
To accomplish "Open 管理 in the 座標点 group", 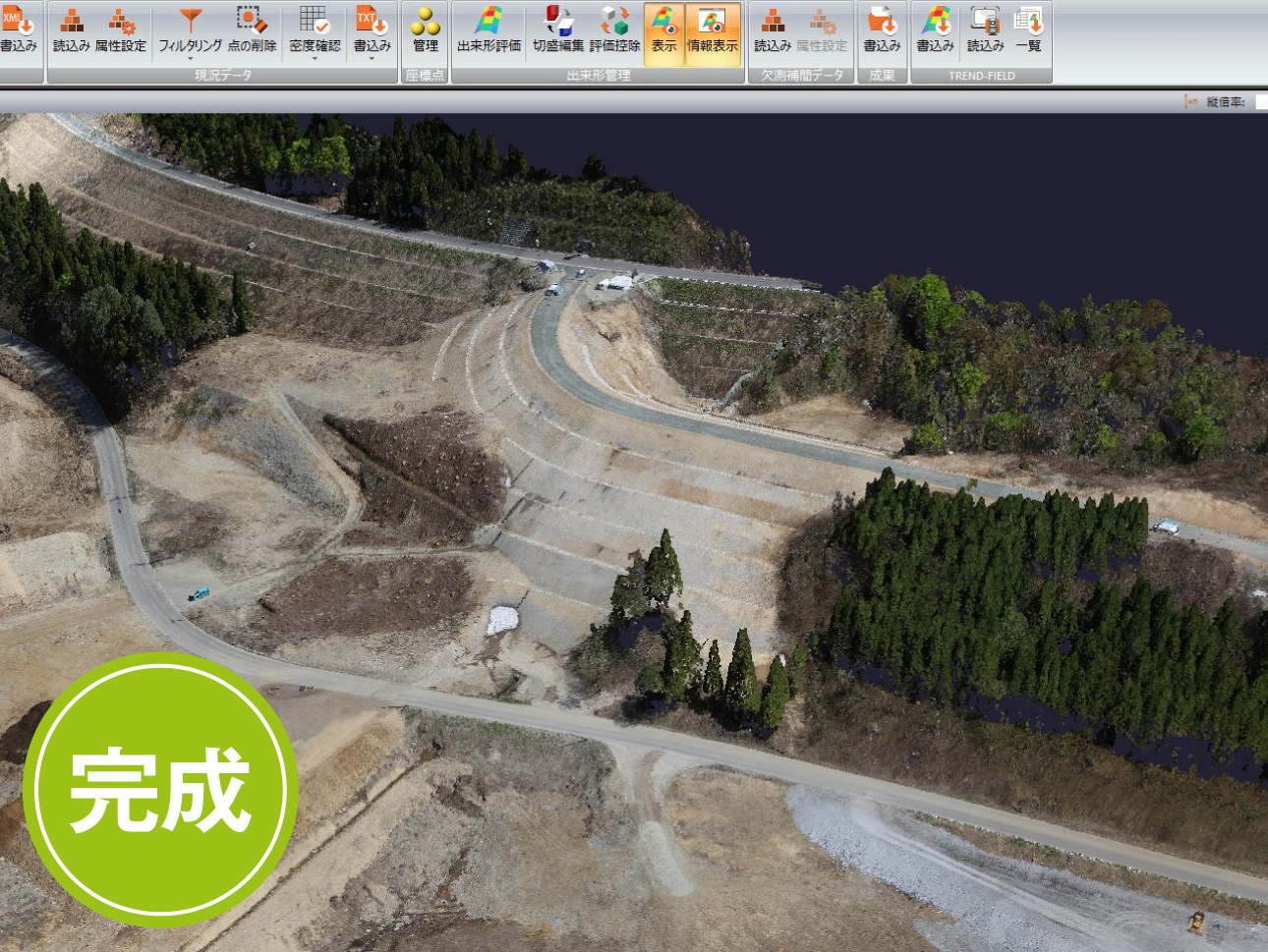I will [425, 28].
